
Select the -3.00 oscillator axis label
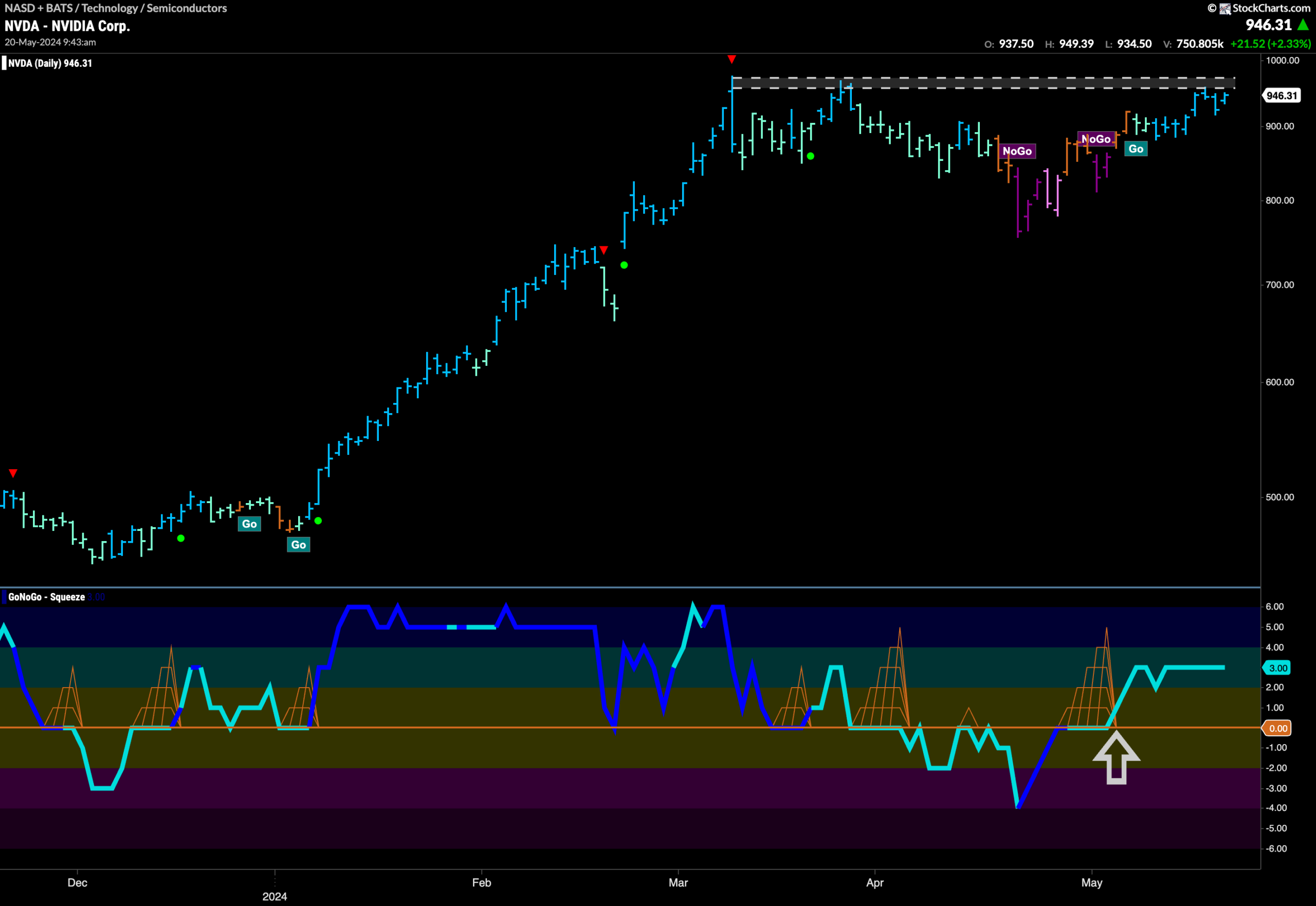1276,788
